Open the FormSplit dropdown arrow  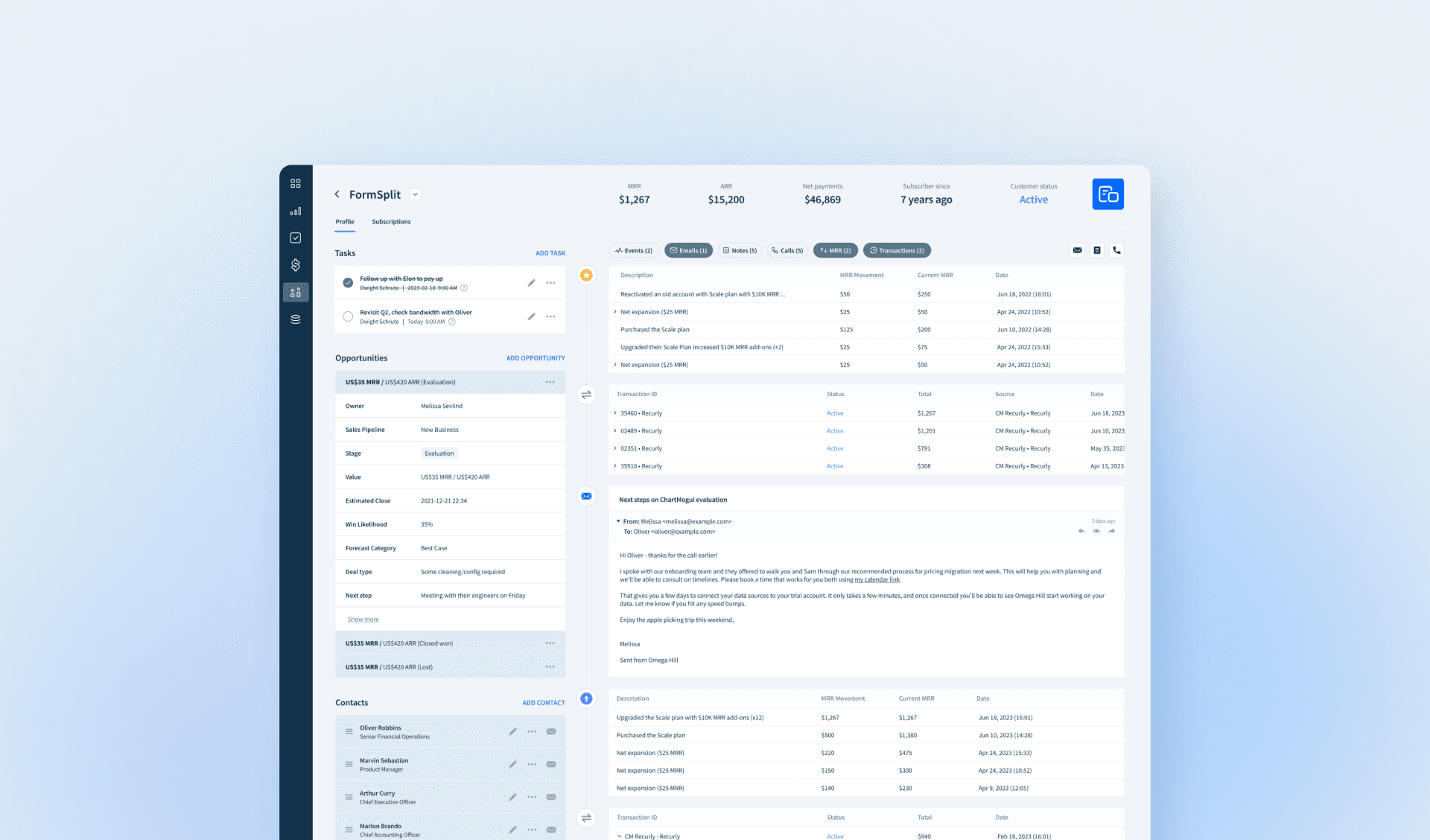[x=416, y=194]
